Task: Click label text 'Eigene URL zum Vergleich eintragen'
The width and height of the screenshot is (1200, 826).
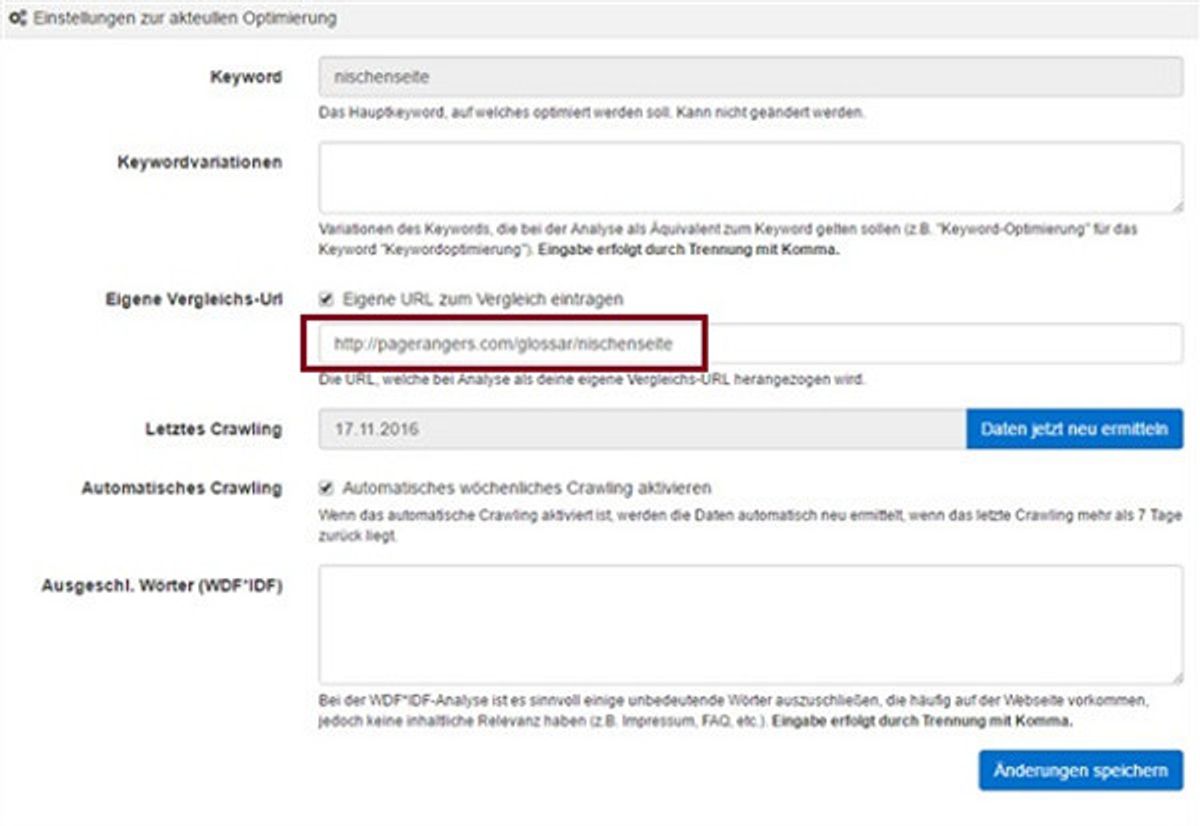Action: 483,298
